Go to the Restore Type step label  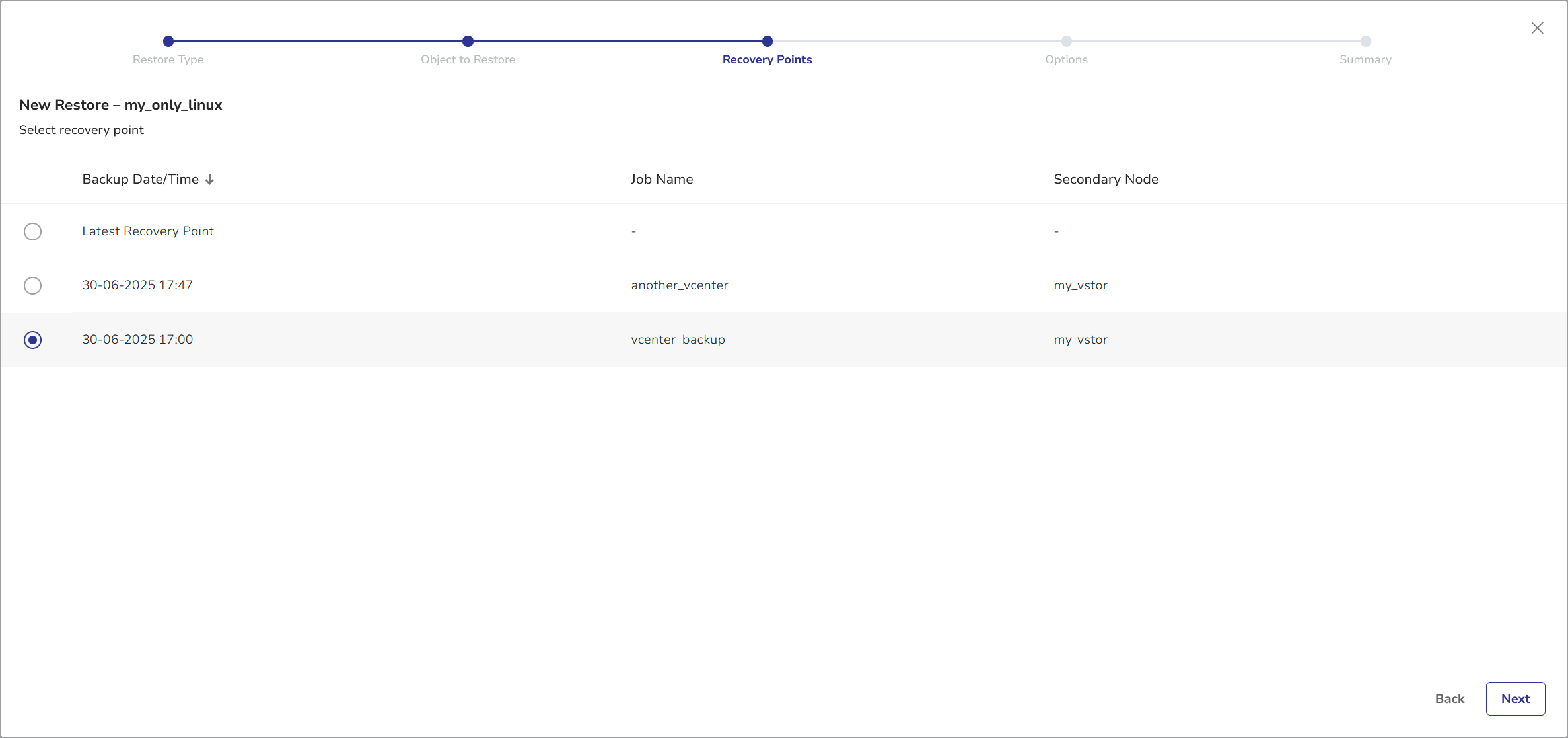[168, 59]
